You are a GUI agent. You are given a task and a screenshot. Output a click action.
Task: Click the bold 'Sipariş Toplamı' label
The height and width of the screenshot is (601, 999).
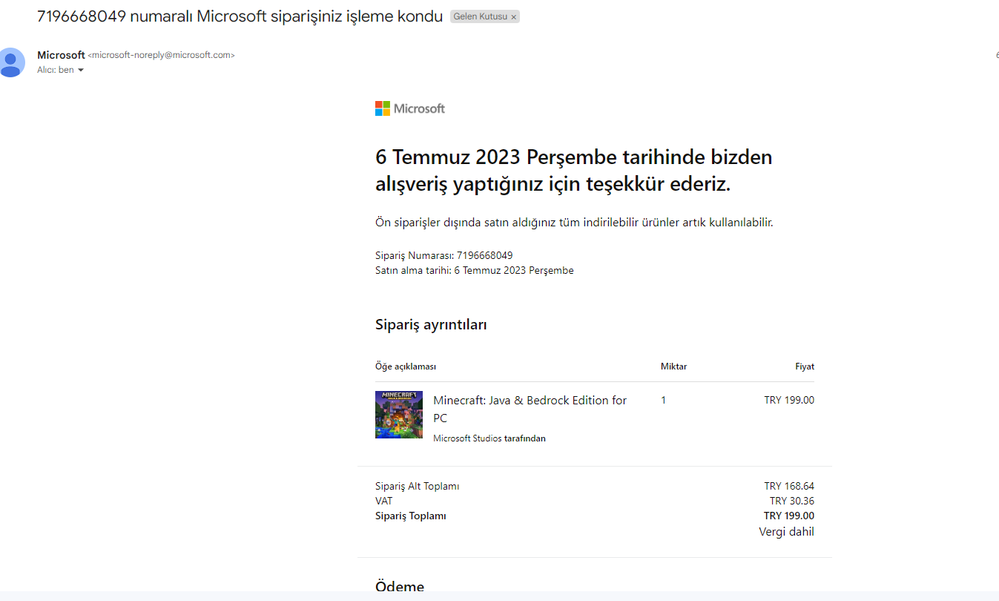tap(410, 516)
